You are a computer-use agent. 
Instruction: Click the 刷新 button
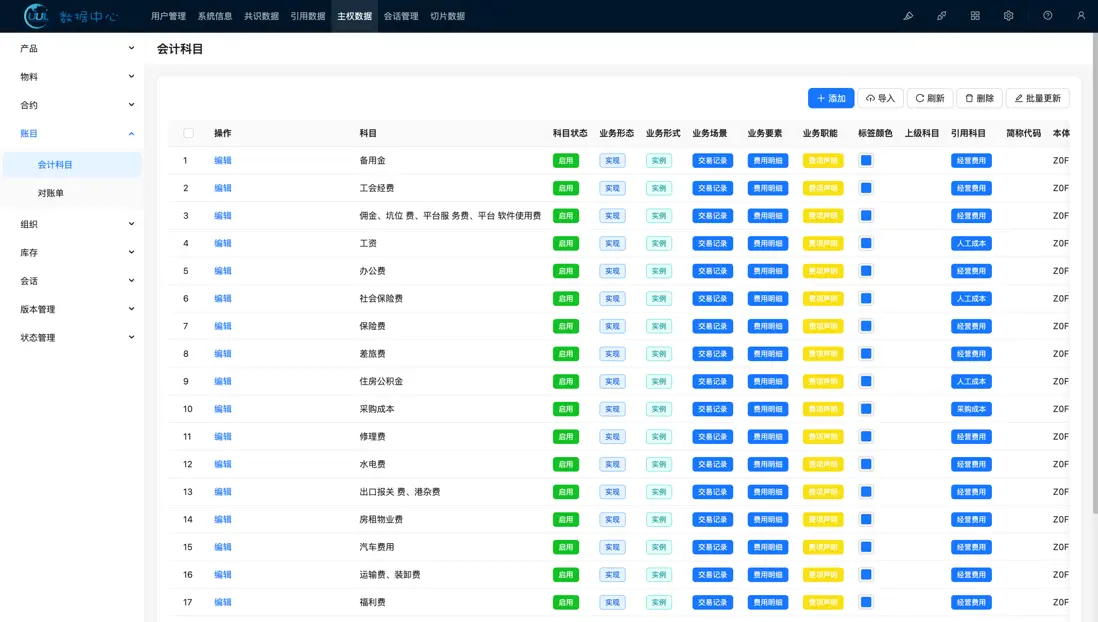coord(930,98)
